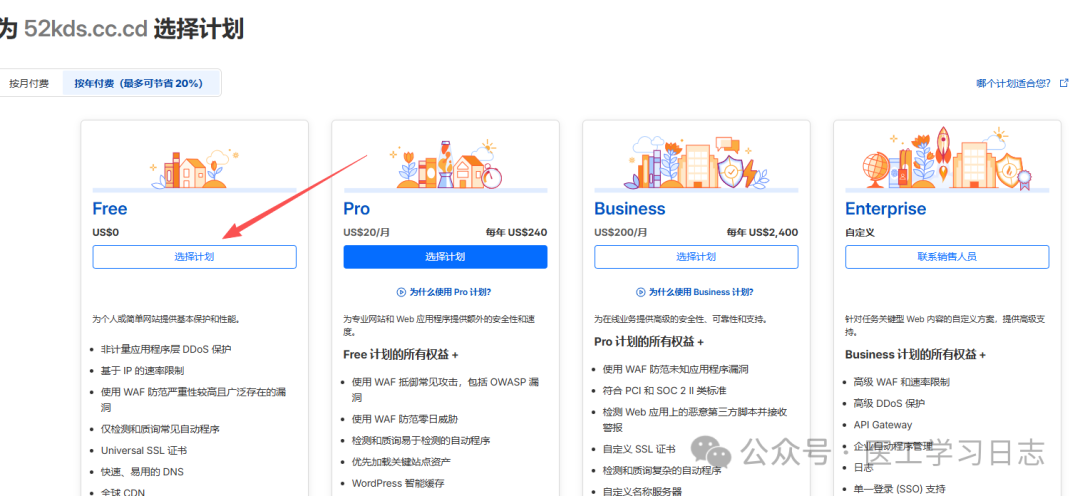Viewport: 1080px width, 496px height.
Task: Click Pro 计划的所有权益 + heading
Action: coord(649,342)
